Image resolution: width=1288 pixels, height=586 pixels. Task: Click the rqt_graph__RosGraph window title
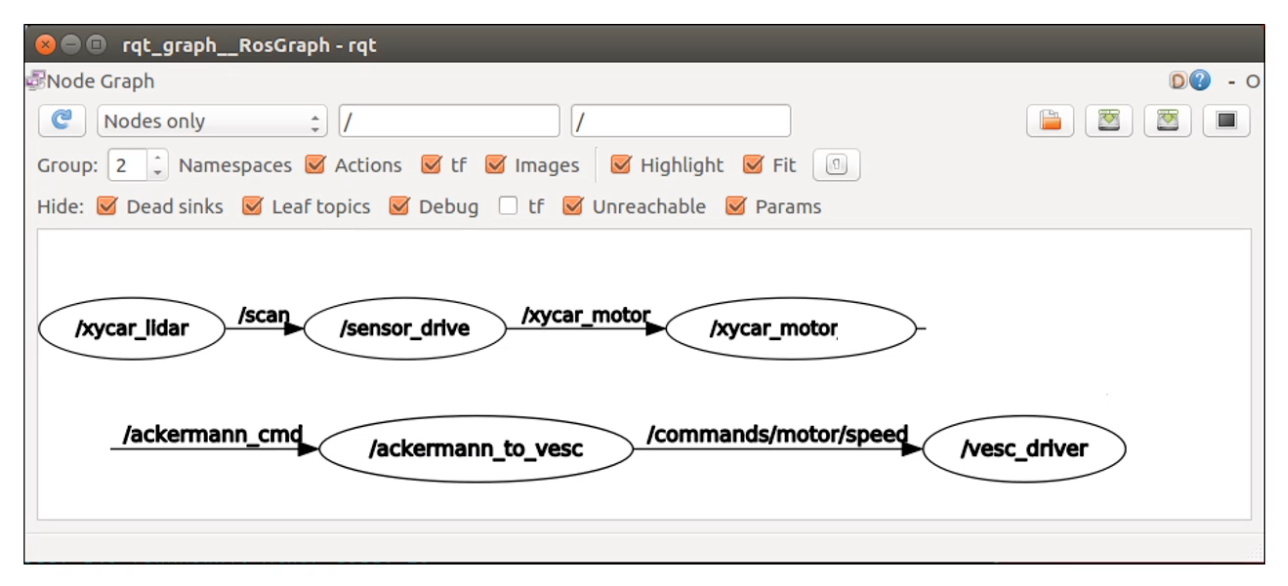[x=249, y=45]
